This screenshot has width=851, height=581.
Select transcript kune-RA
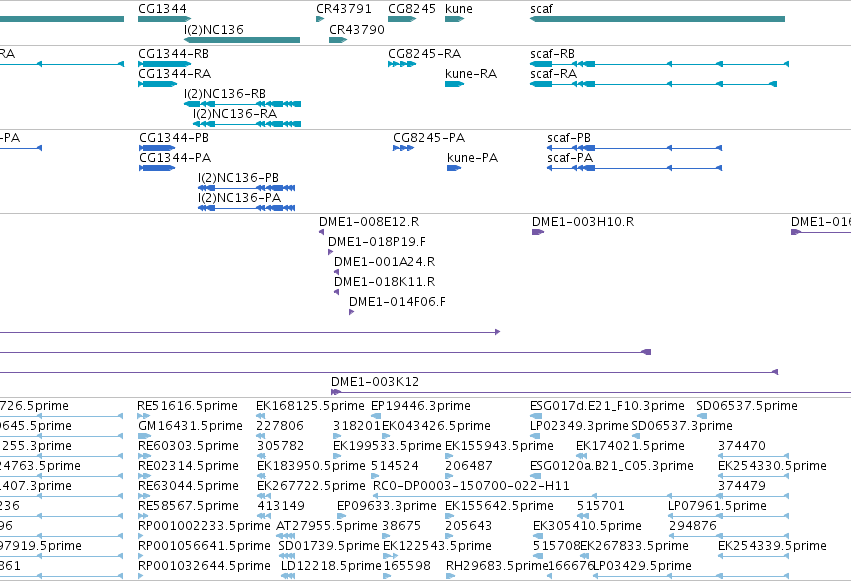click(471, 74)
